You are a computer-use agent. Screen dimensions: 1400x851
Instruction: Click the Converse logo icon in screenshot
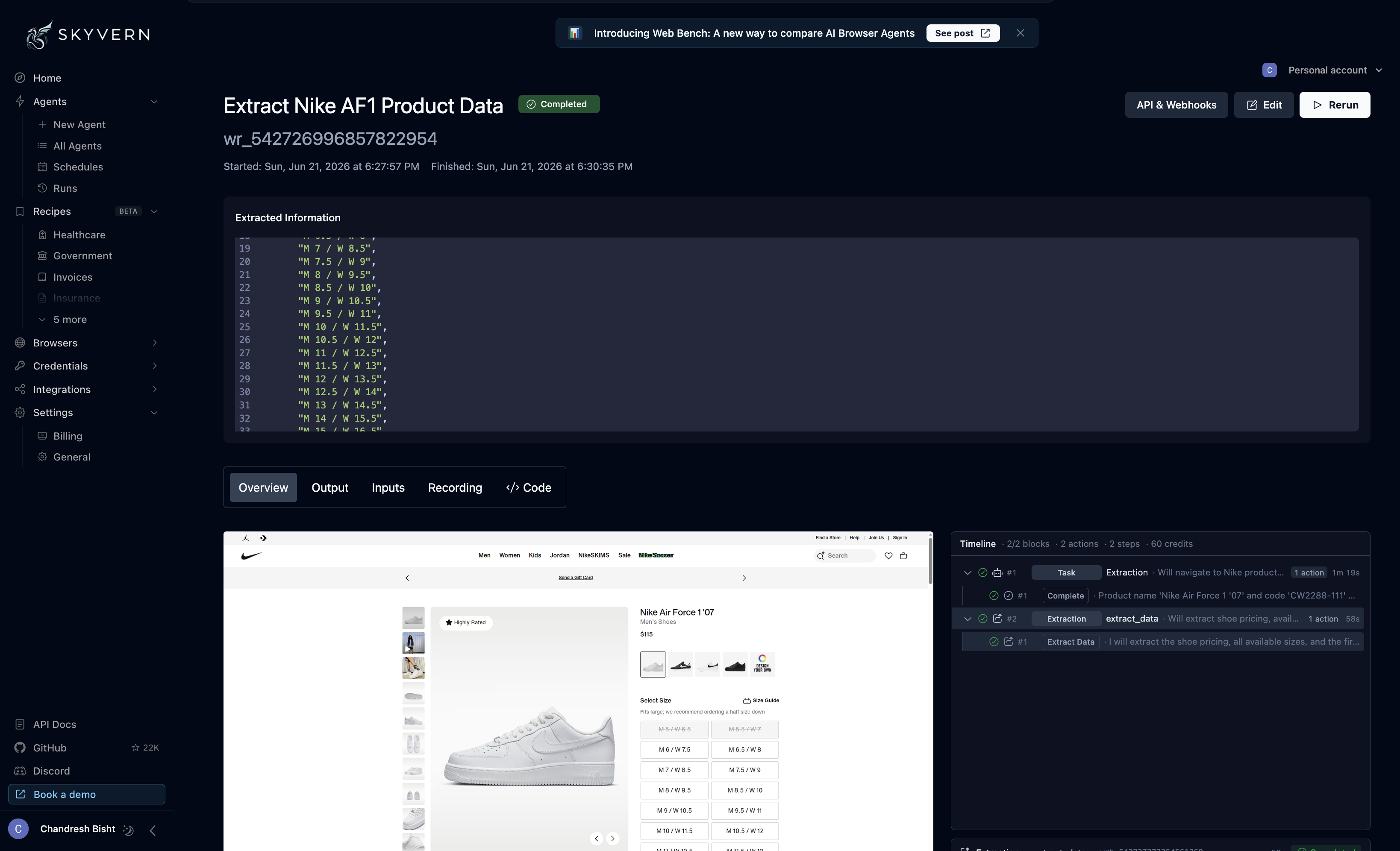pos(263,538)
